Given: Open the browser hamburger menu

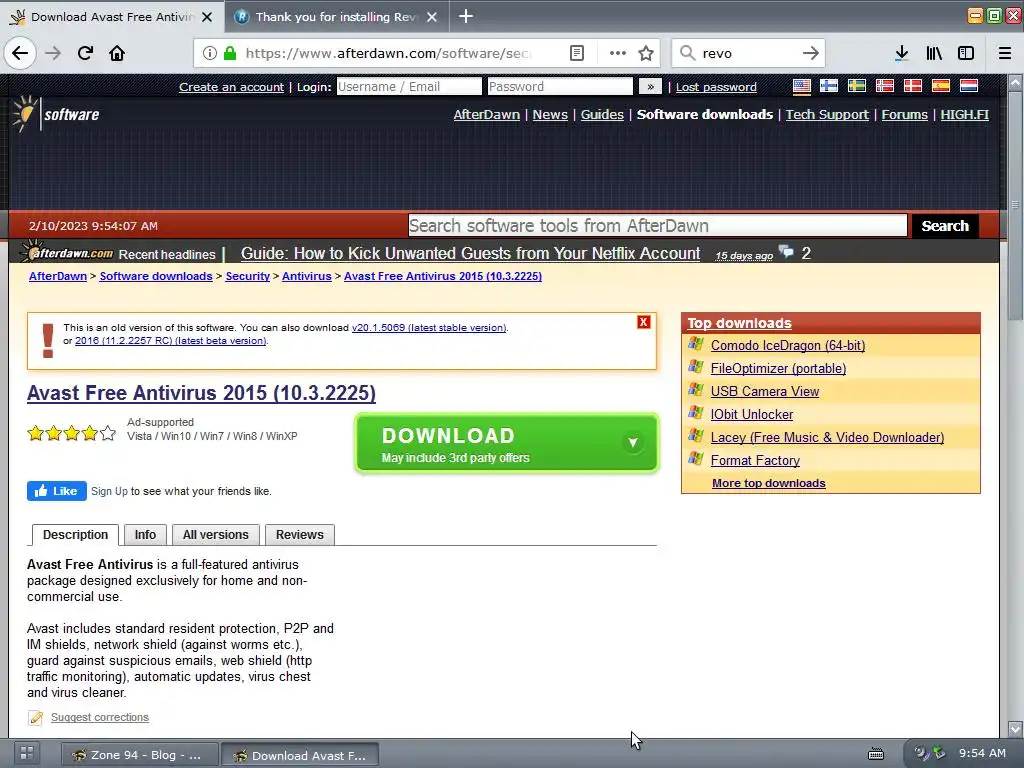Looking at the screenshot, I should (x=1005, y=53).
